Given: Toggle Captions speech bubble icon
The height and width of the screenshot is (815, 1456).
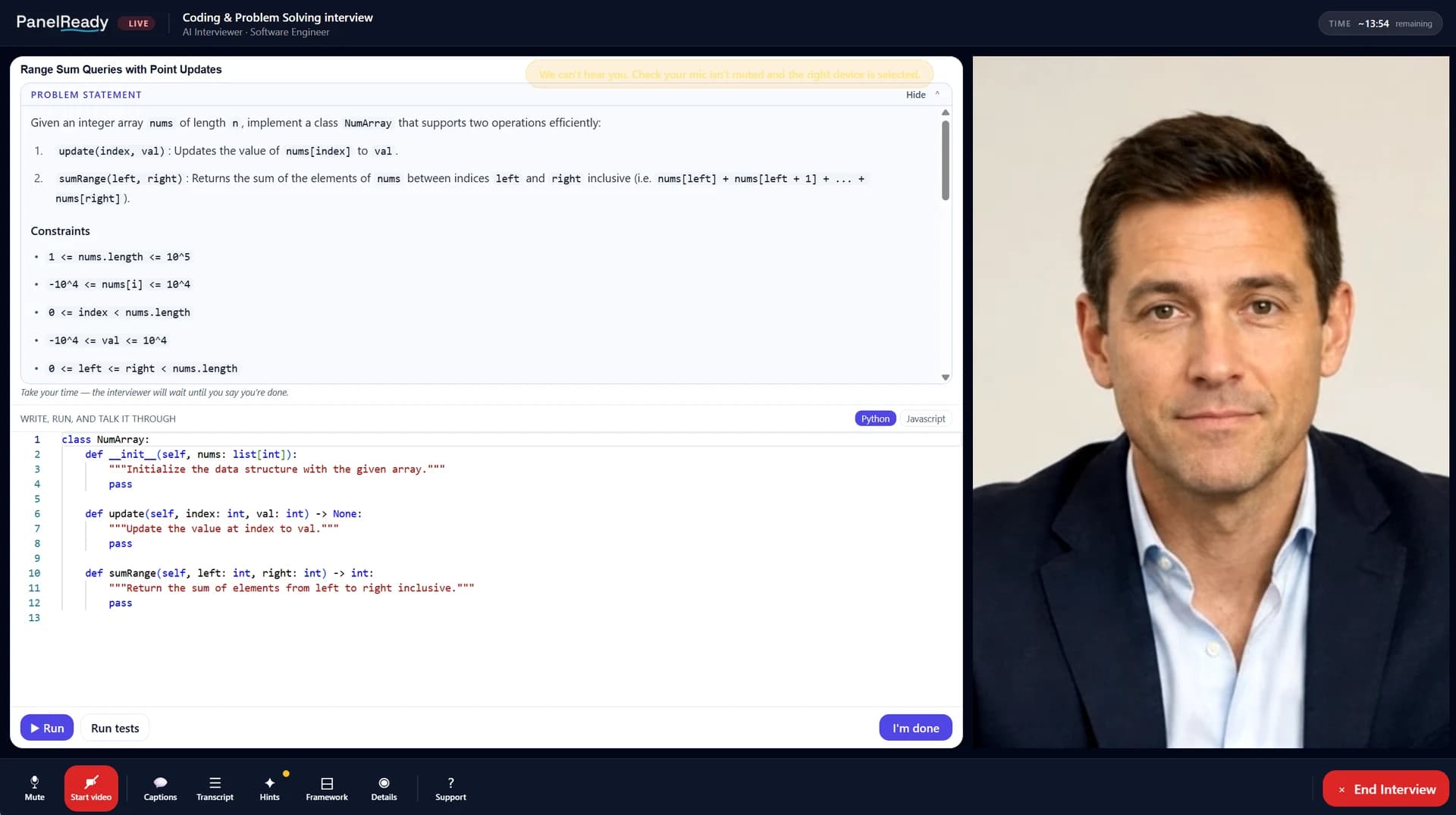Looking at the screenshot, I should [160, 788].
